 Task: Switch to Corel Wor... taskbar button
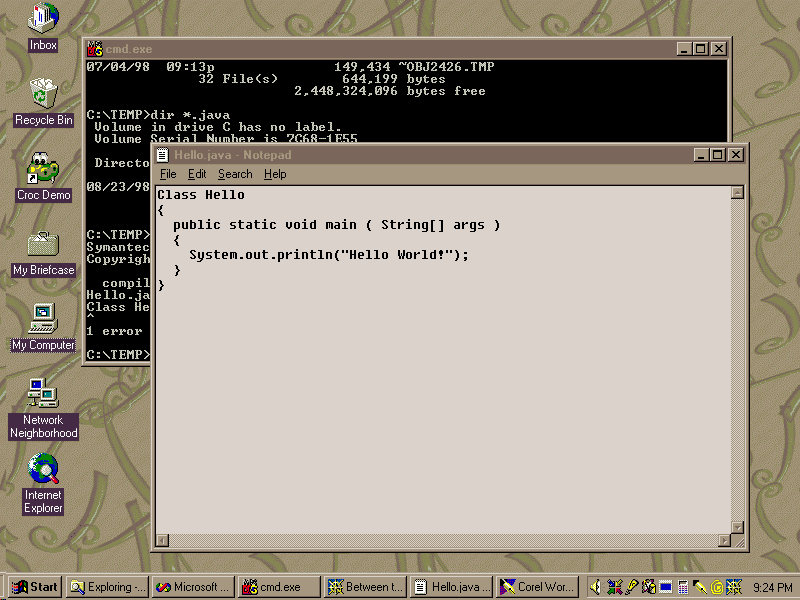tap(537, 587)
